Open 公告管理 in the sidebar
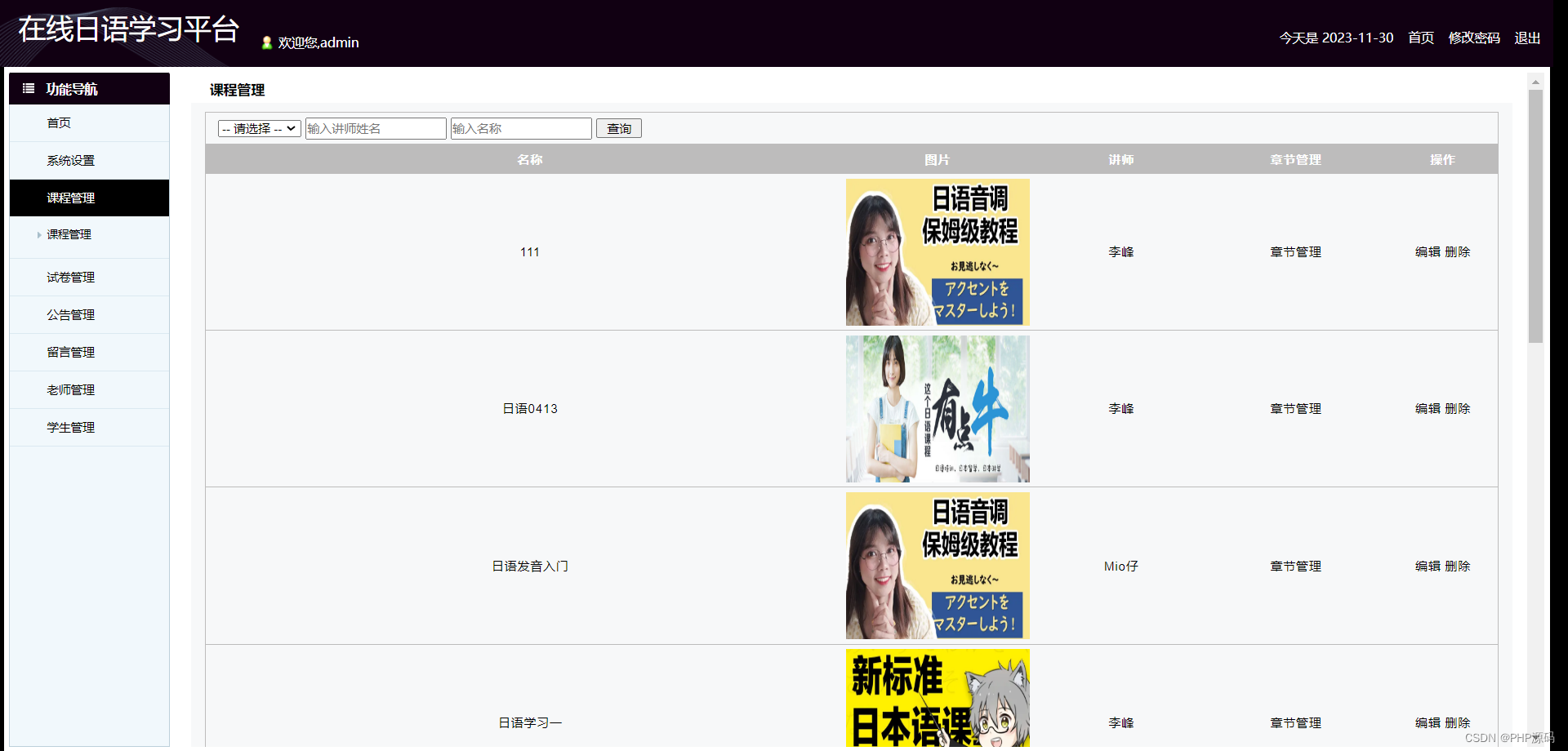 89,315
